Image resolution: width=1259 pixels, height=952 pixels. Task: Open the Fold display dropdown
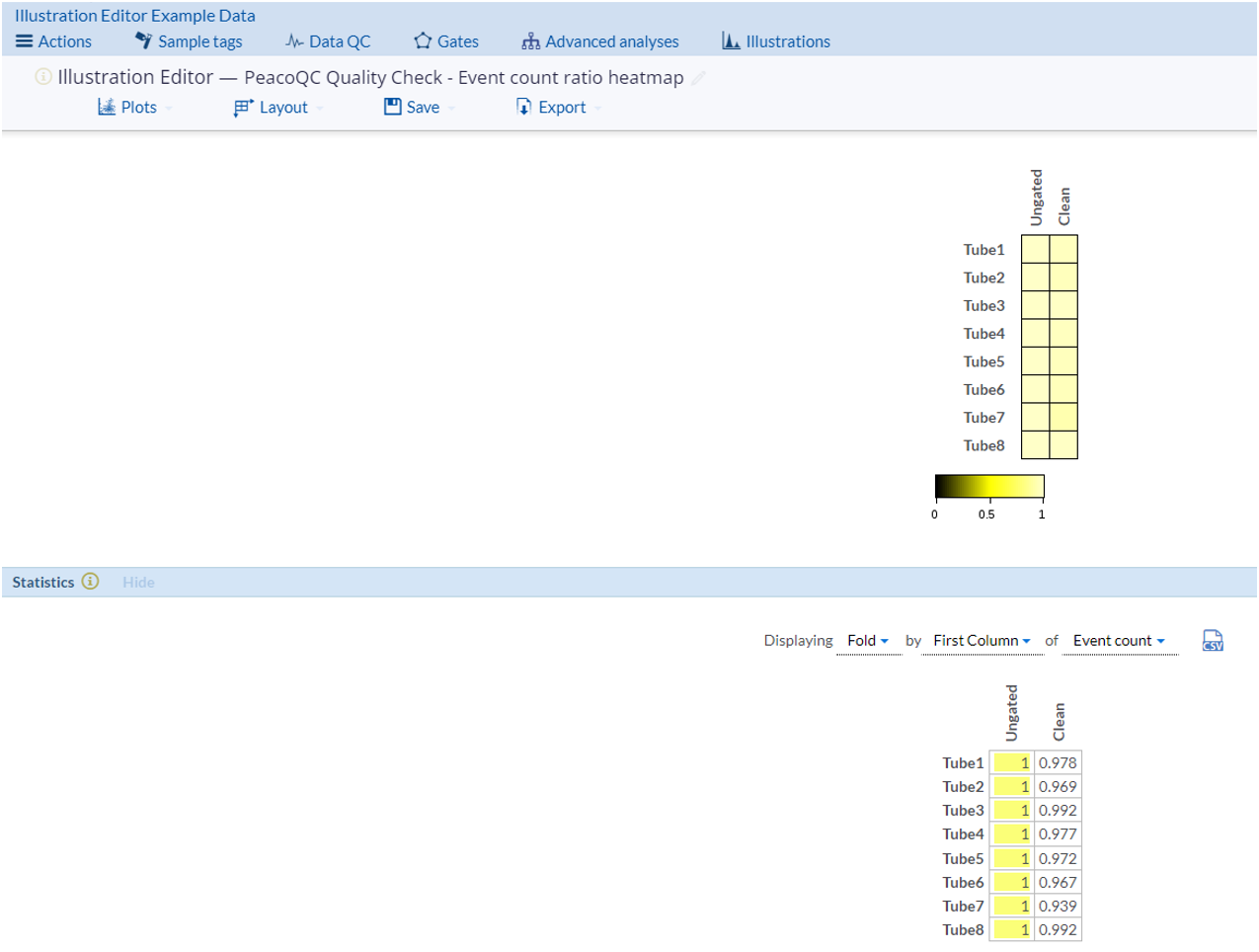point(868,641)
